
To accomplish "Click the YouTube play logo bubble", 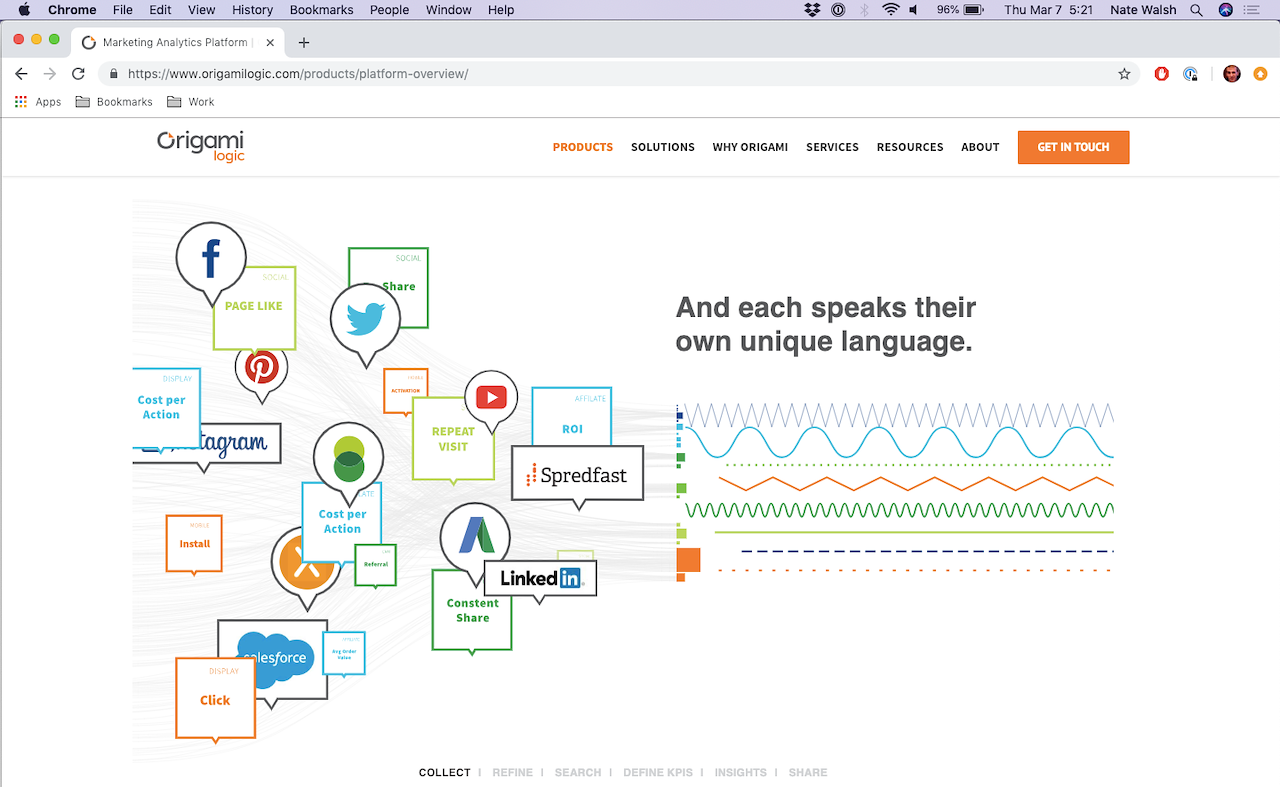I will [x=491, y=398].
